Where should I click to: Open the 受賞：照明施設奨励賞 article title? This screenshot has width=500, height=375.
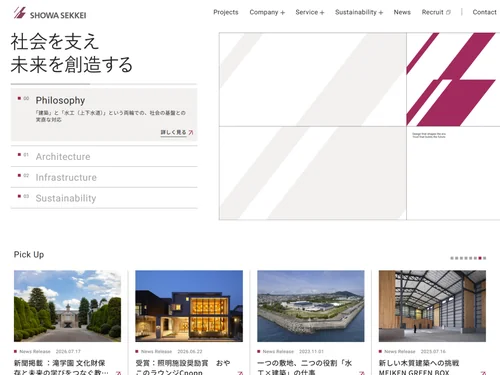(183, 367)
